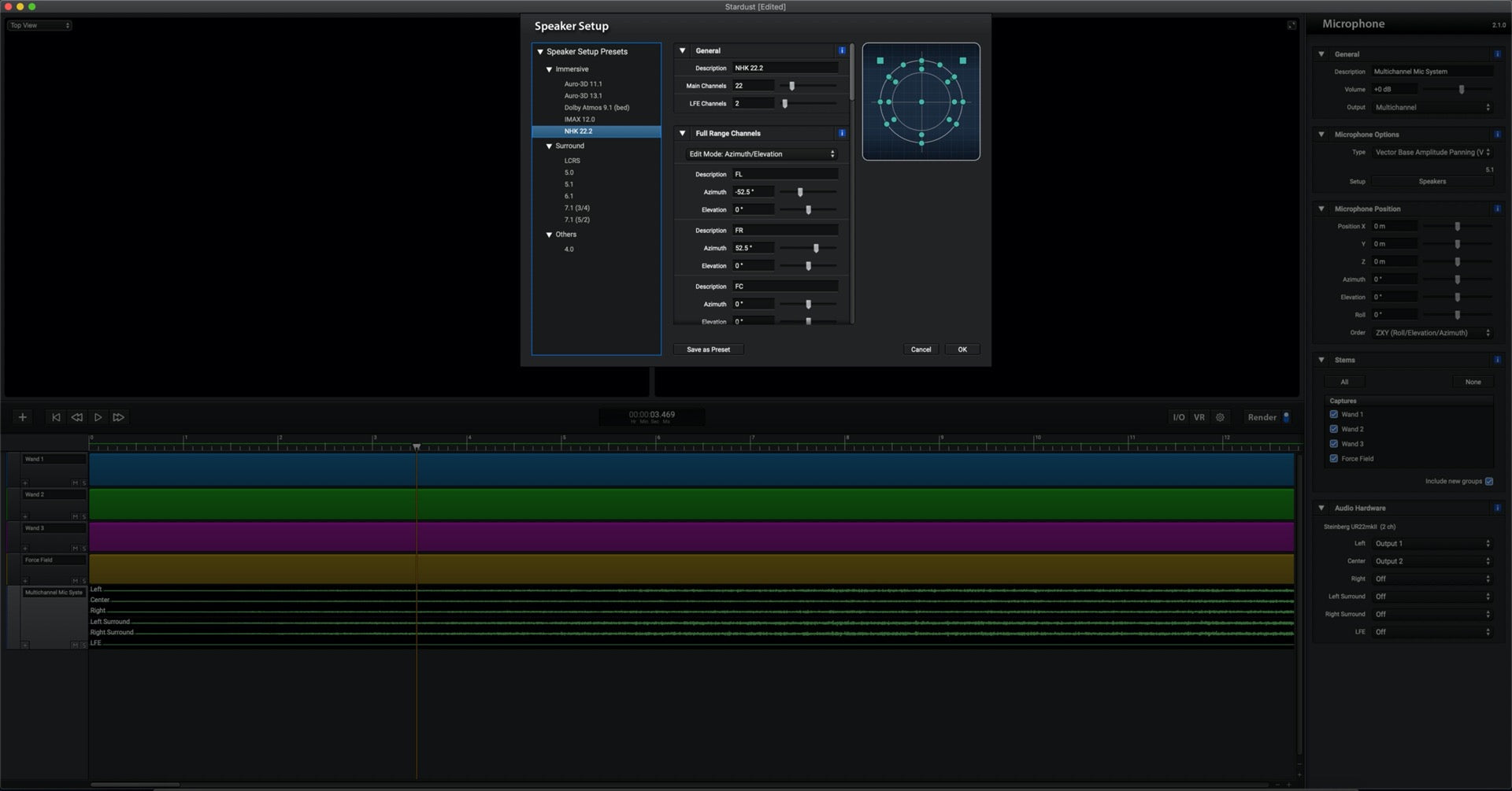Jump to start with skip-back icon
The height and width of the screenshot is (791, 1512).
click(56, 417)
